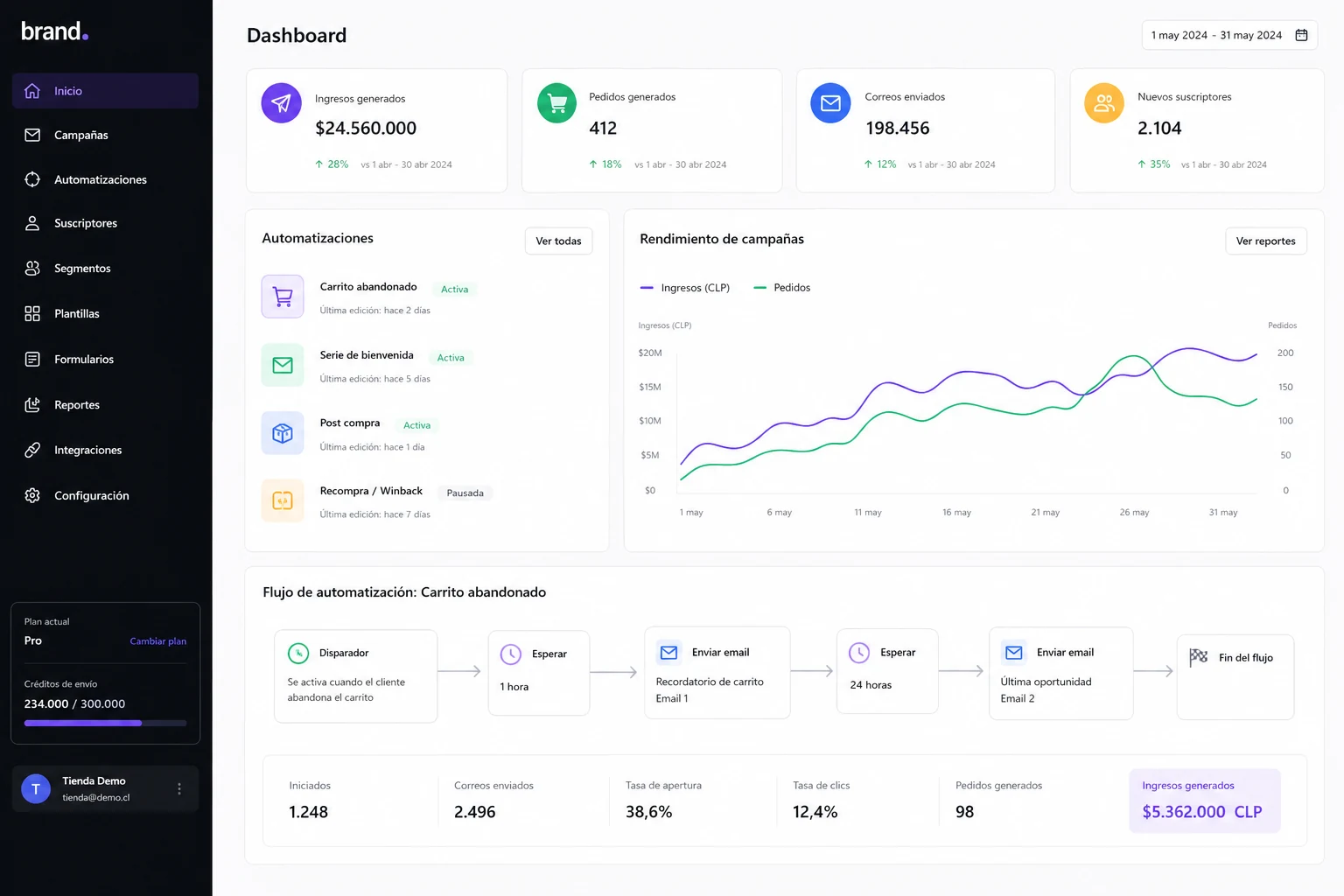This screenshot has width=1344, height=896.
Task: Click the Activa badge on Carrito abandonado
Action: tap(454, 289)
